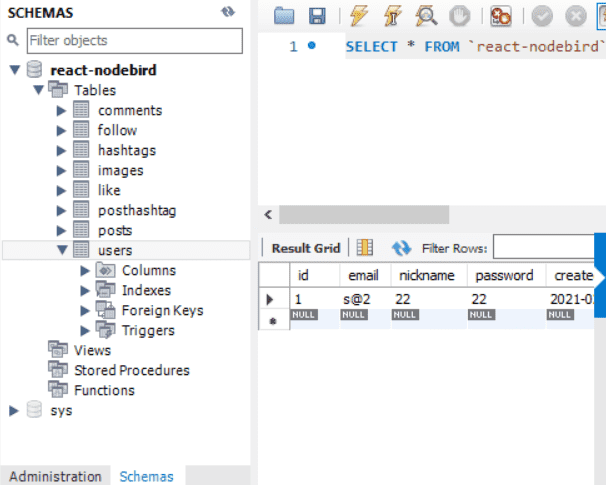Click the id column header

pos(315,275)
